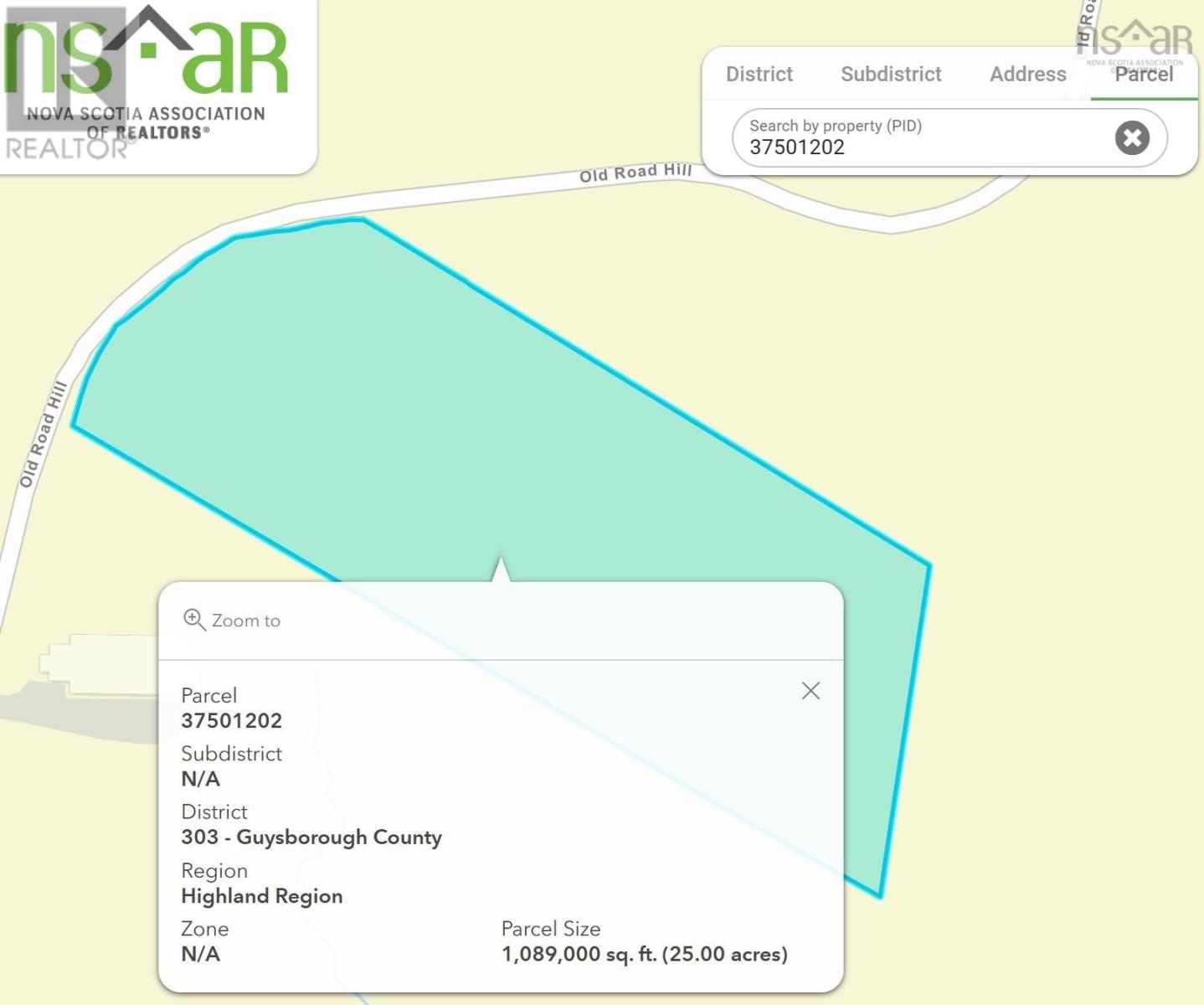Open the Subdistrict search tab

click(891, 75)
